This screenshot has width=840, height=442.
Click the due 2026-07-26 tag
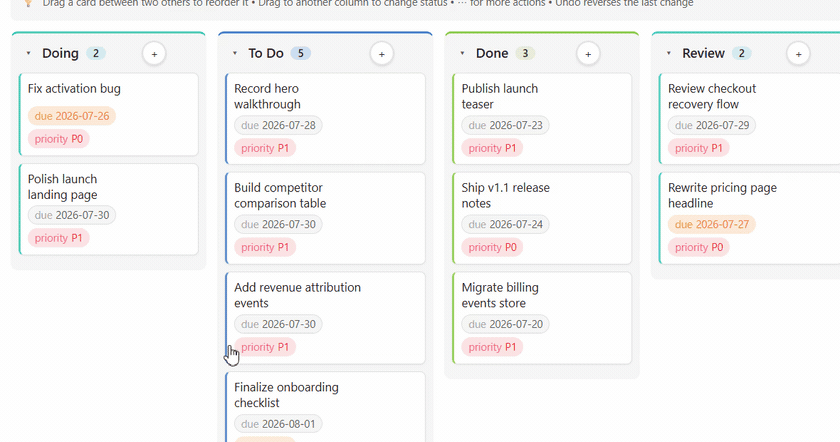point(72,116)
